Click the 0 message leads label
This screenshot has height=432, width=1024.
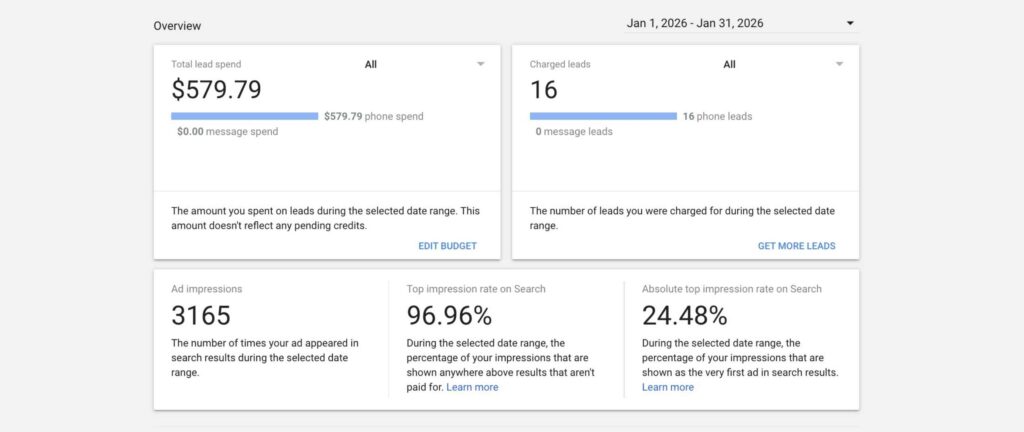click(574, 131)
